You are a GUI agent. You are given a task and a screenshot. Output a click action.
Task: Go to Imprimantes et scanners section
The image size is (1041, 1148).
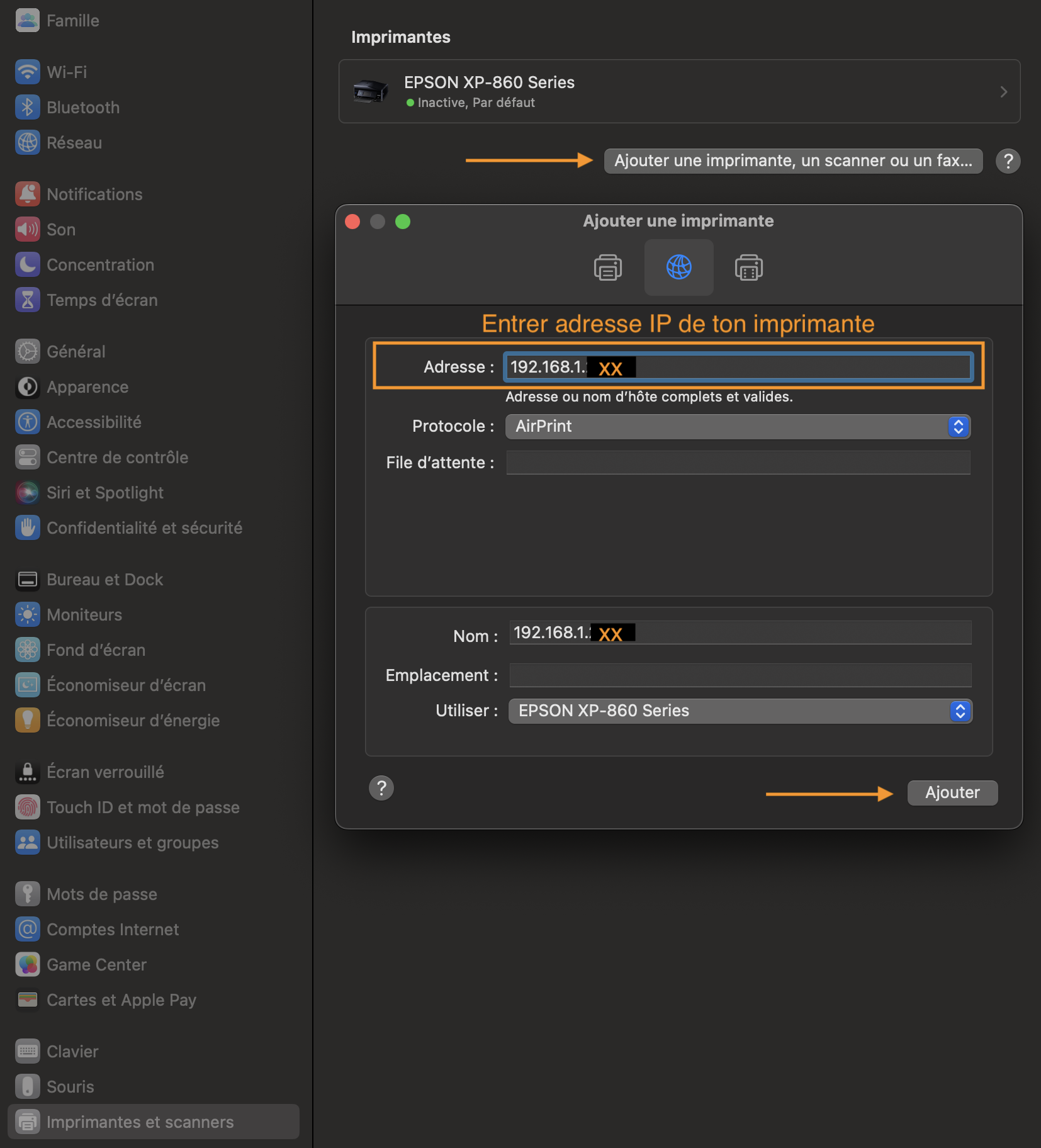tap(140, 1122)
